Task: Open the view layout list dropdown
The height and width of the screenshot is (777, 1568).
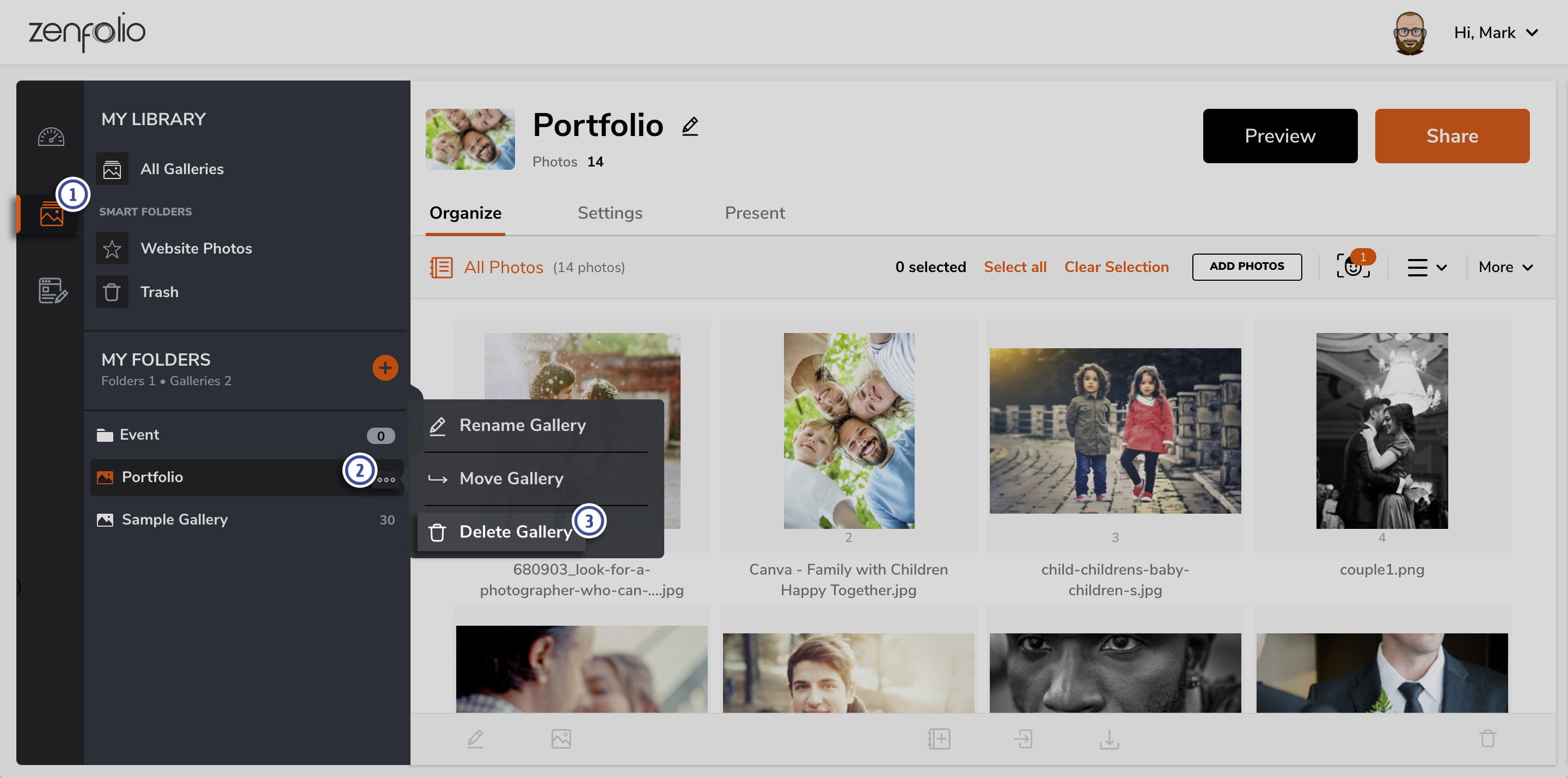Action: click(1427, 268)
